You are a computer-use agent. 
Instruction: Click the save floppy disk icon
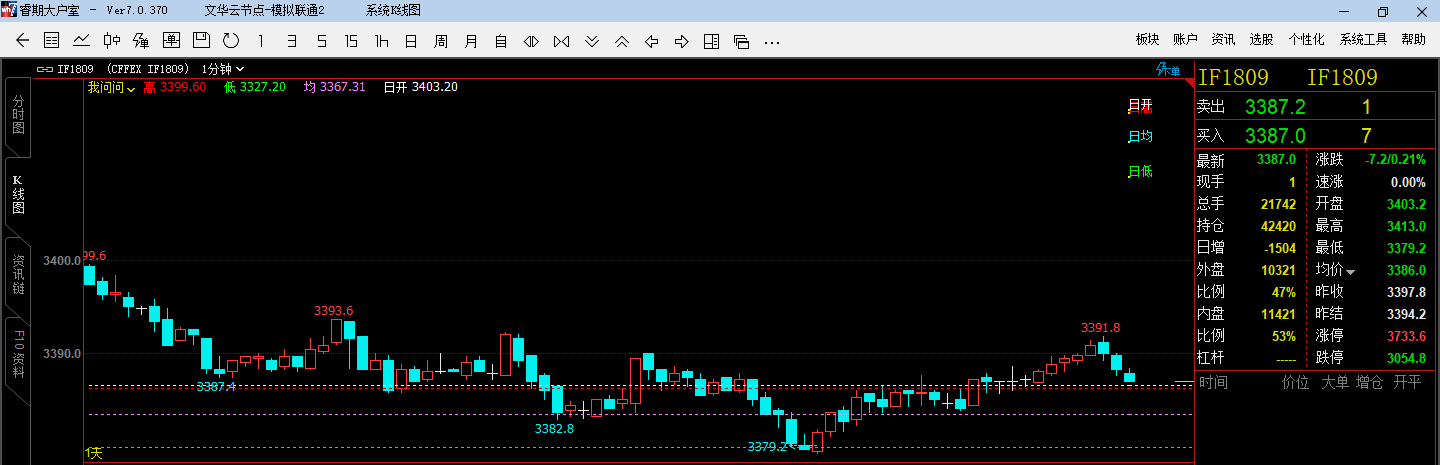click(201, 41)
